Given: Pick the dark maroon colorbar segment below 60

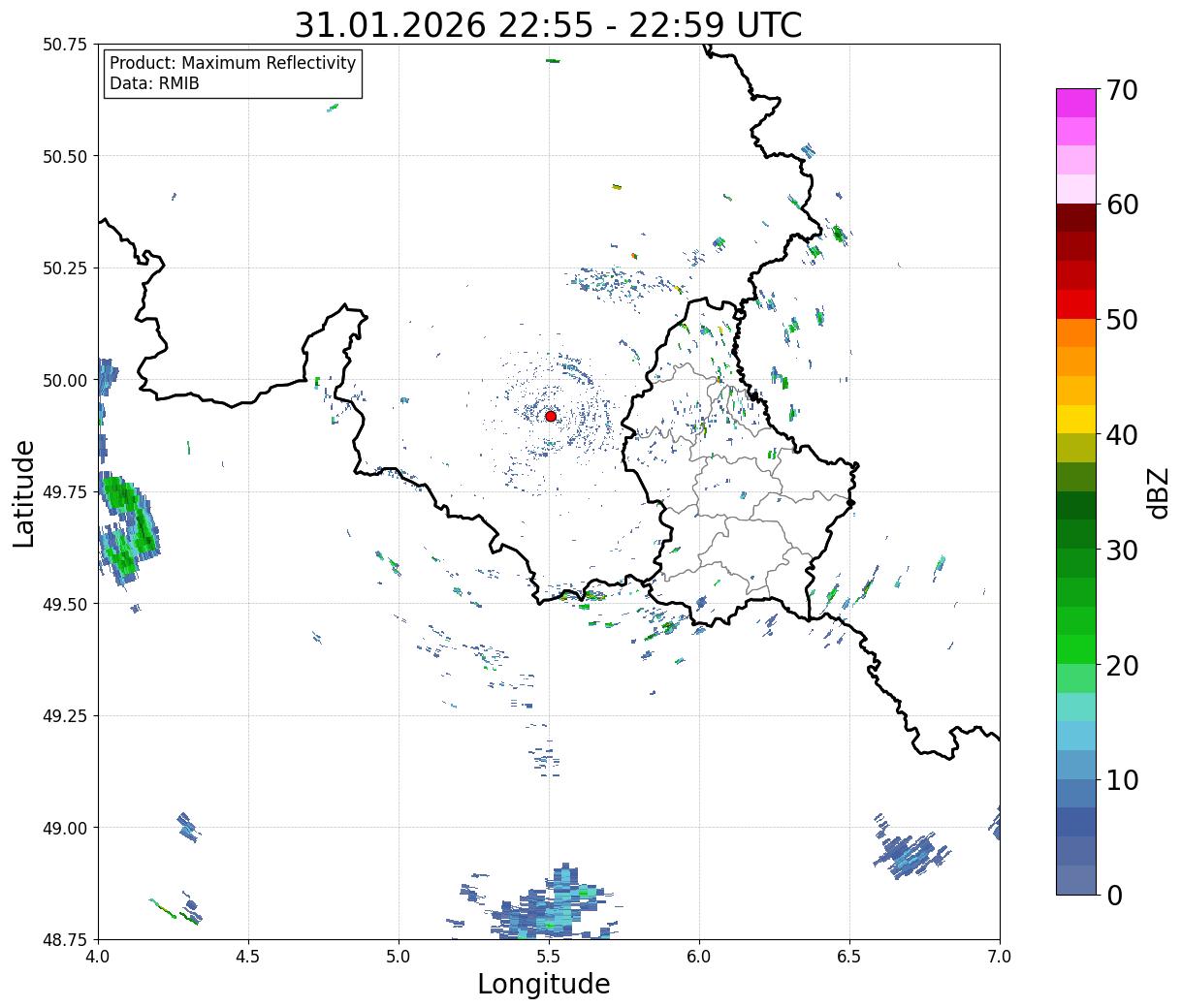Looking at the screenshot, I should coord(1075,217).
